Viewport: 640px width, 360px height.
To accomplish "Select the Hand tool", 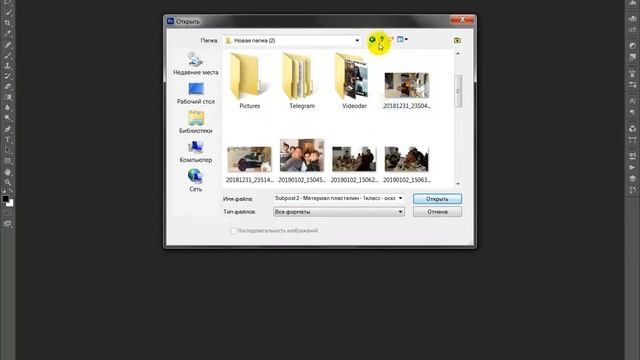I will point(7,172).
